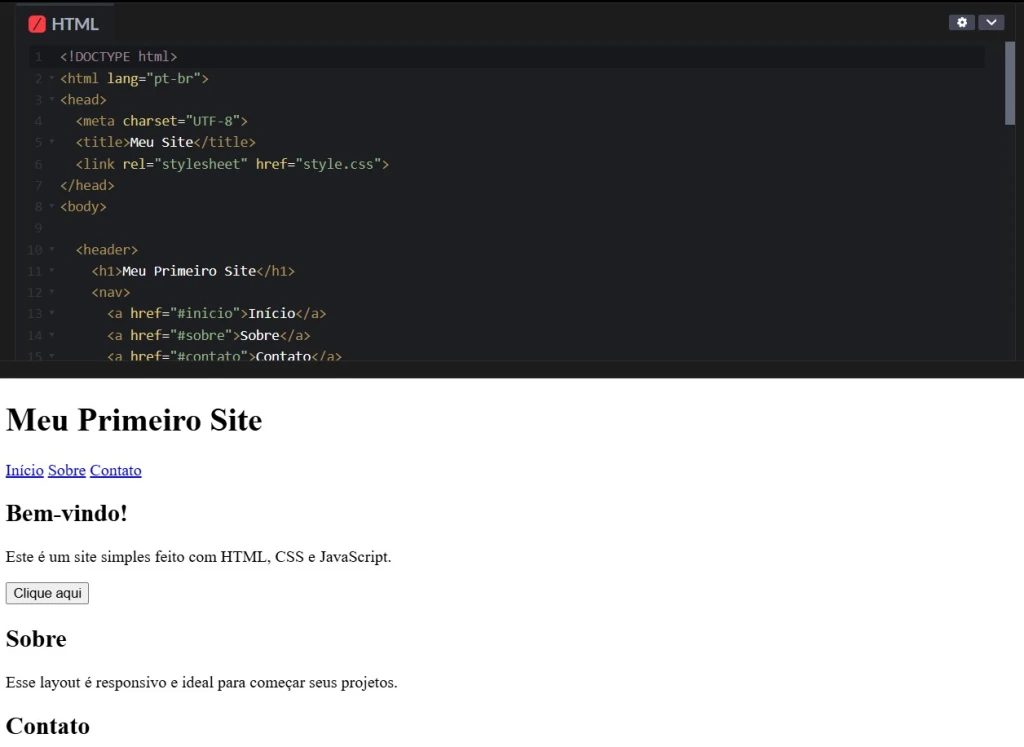
Task: Open the "Contato" link
Action: 115,470
